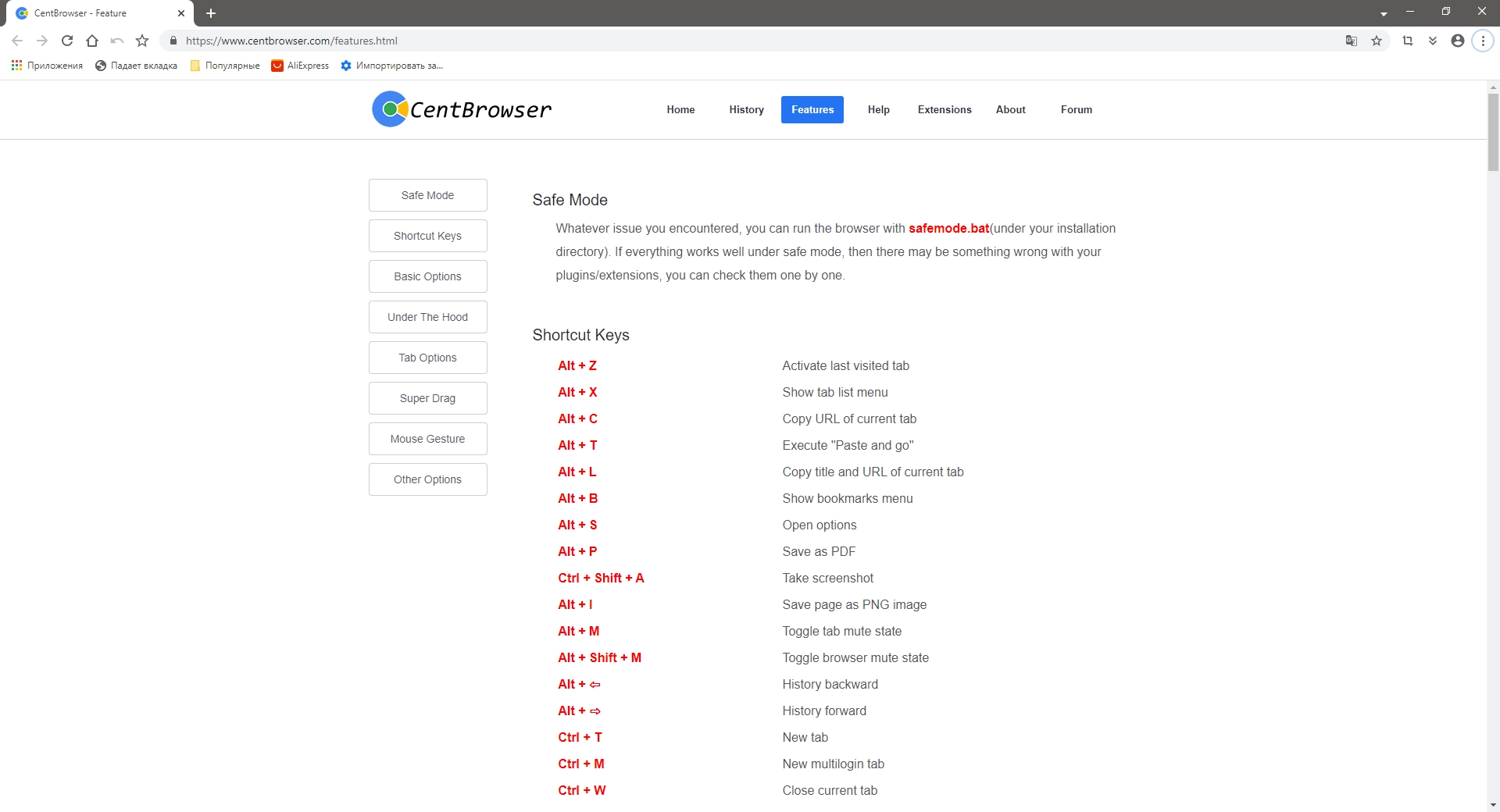This screenshot has width=1500, height=812.
Task: Click scrollbar down arrow at bottom
Action: (x=1493, y=805)
